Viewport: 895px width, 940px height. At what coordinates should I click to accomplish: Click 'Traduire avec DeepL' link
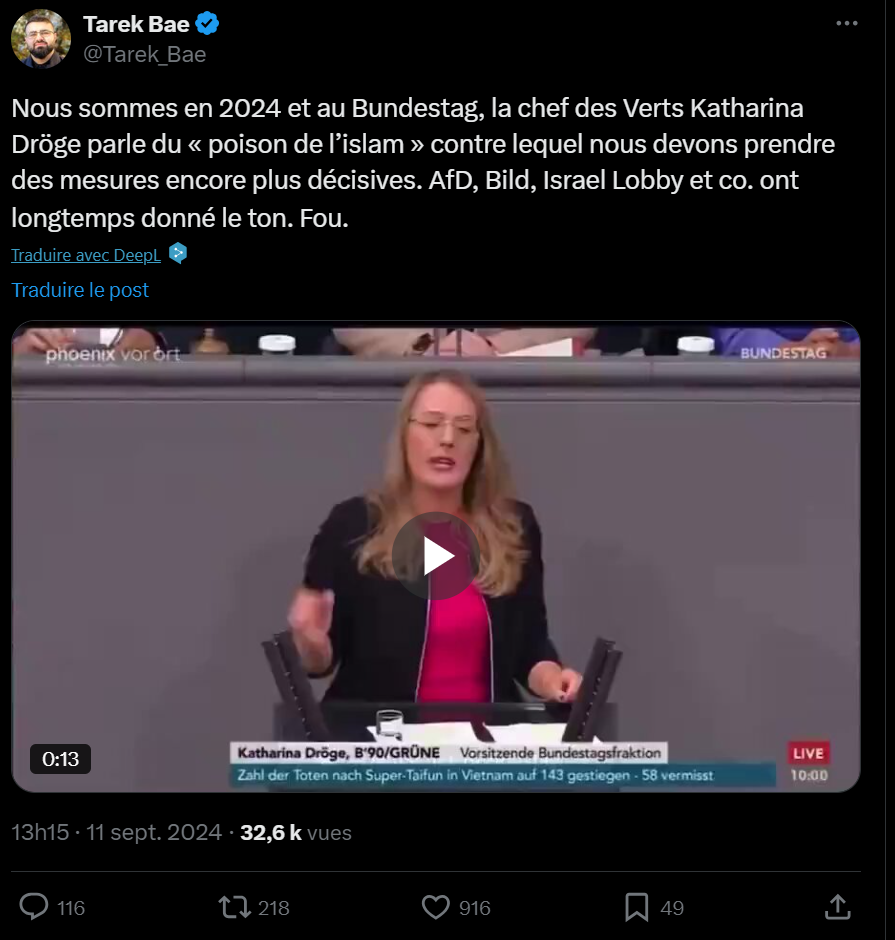[x=86, y=255]
